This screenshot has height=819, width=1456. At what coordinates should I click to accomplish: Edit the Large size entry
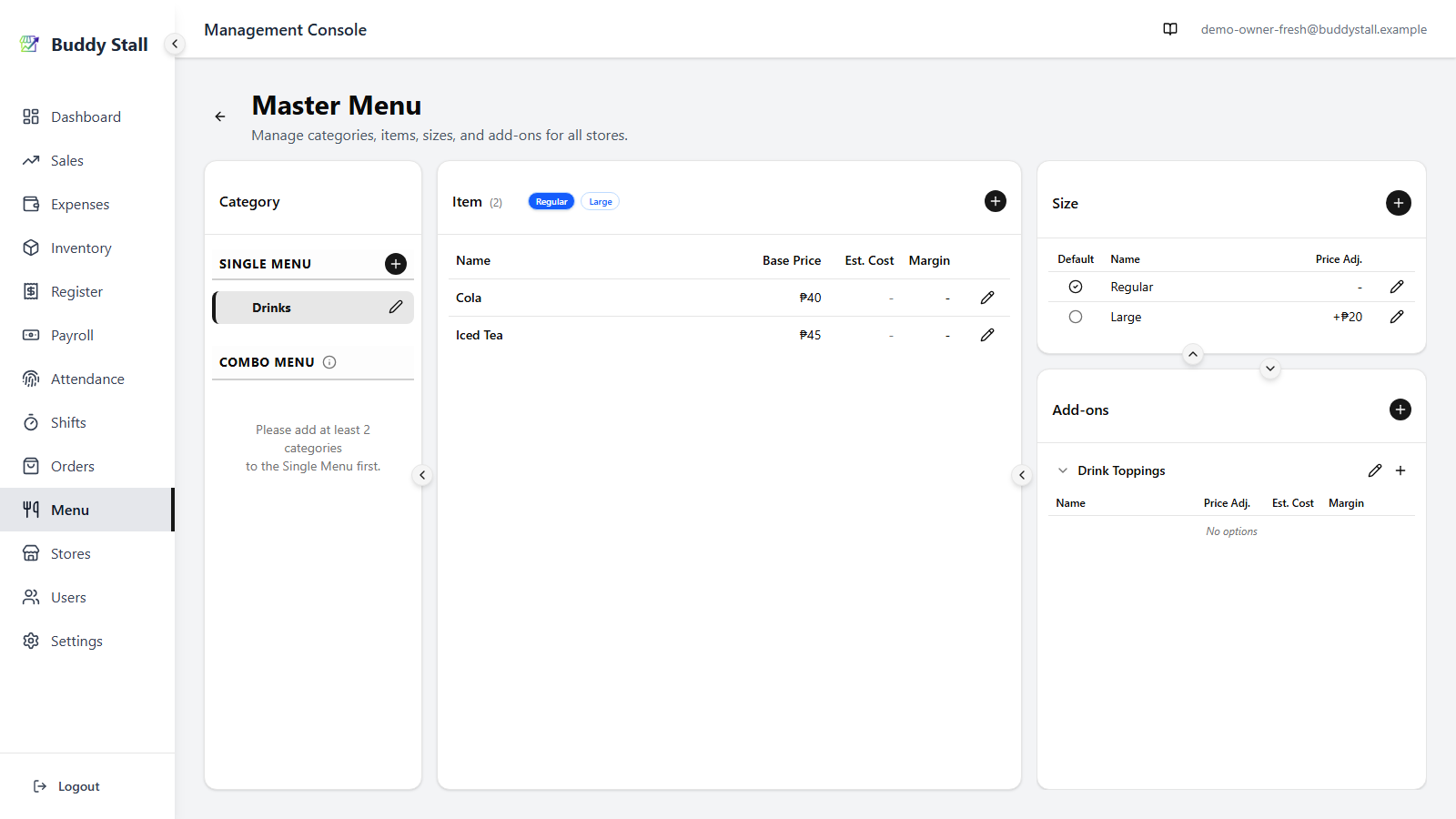pyautogui.click(x=1397, y=317)
